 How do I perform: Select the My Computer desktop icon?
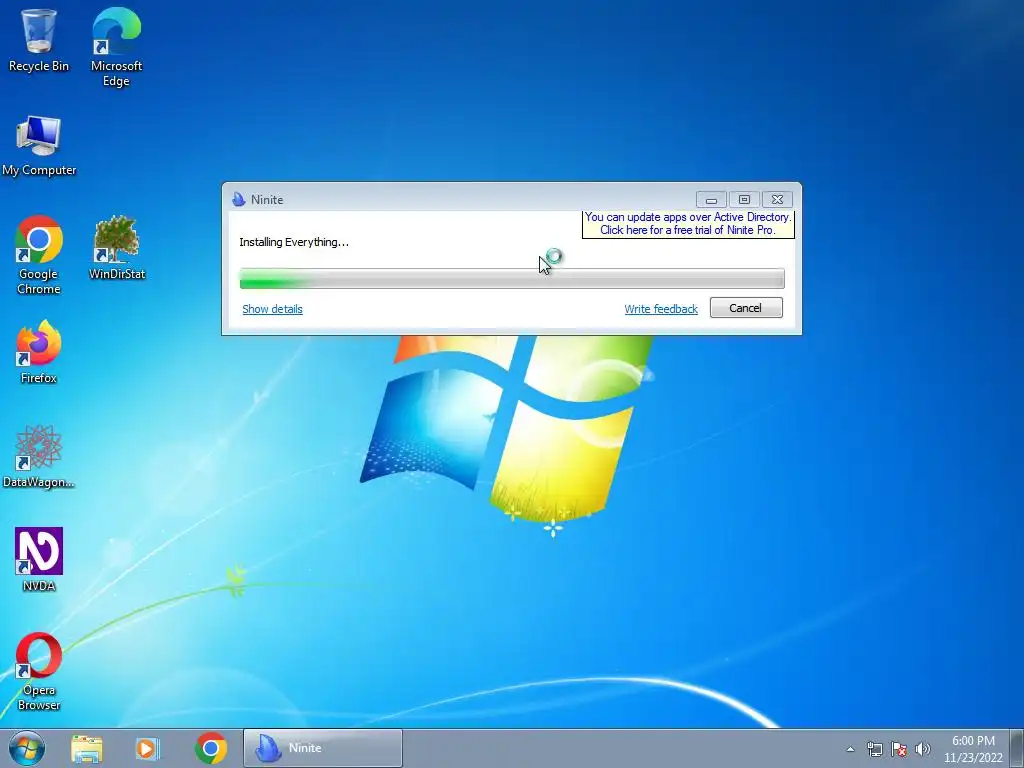[39, 146]
